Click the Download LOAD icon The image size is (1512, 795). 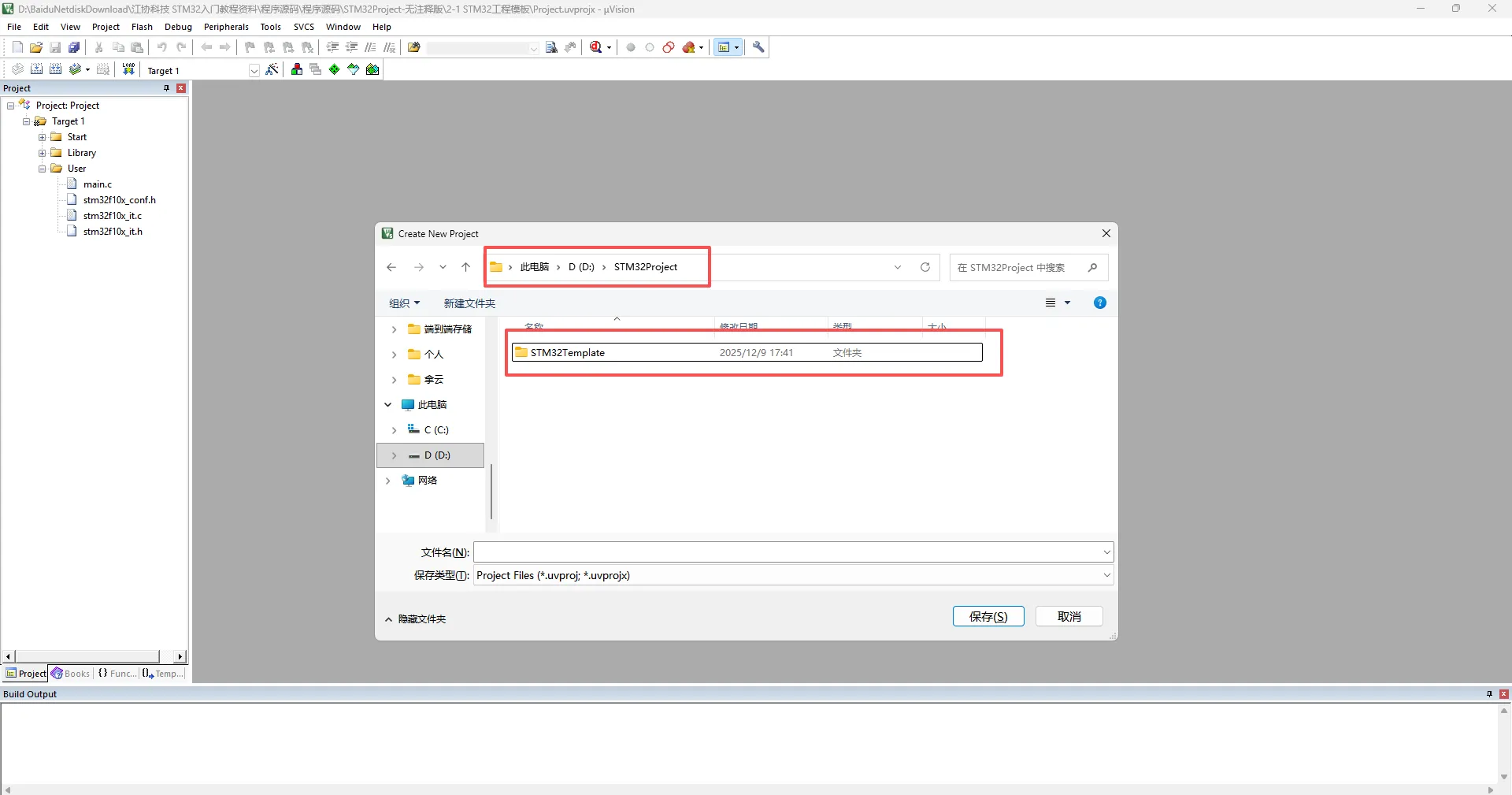[128, 69]
